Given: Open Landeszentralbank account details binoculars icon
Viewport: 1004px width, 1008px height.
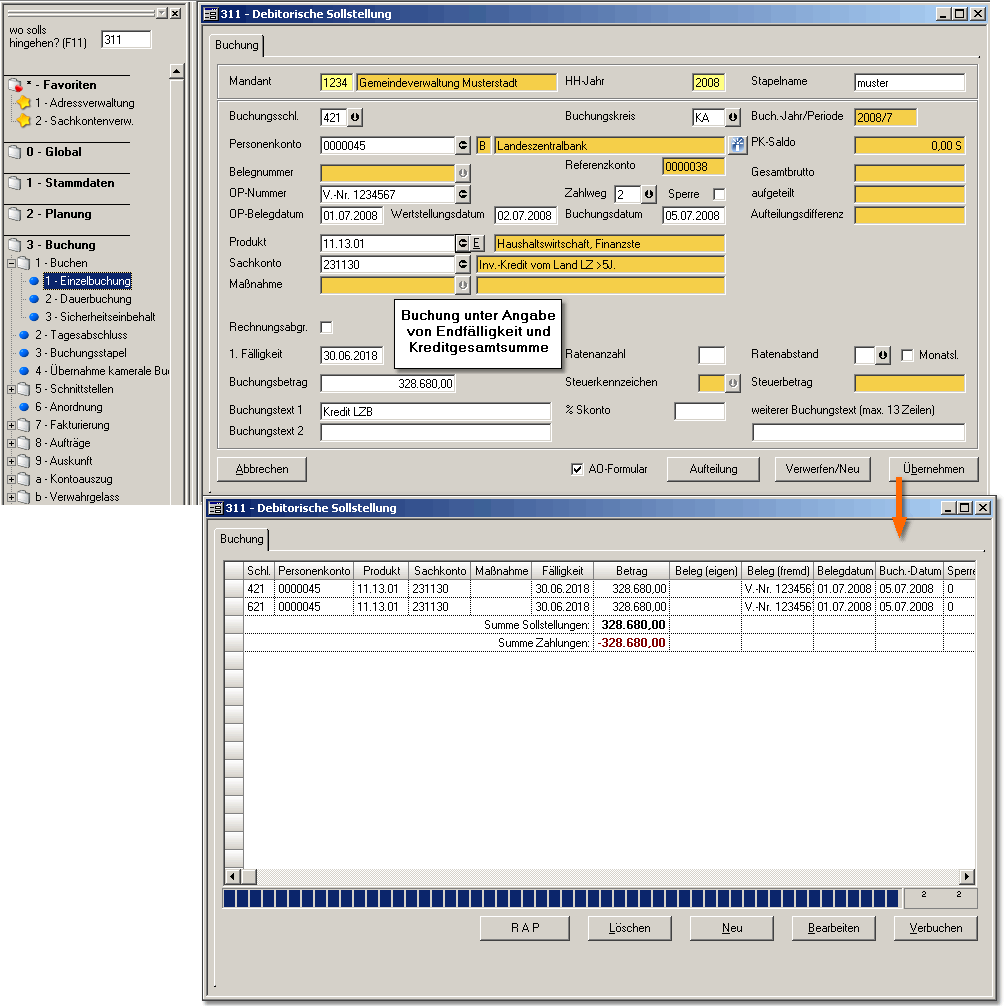Looking at the screenshot, I should [738, 145].
